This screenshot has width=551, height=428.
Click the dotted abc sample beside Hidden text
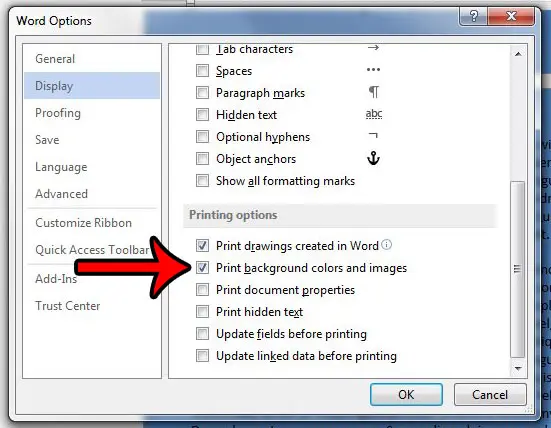tap(374, 114)
